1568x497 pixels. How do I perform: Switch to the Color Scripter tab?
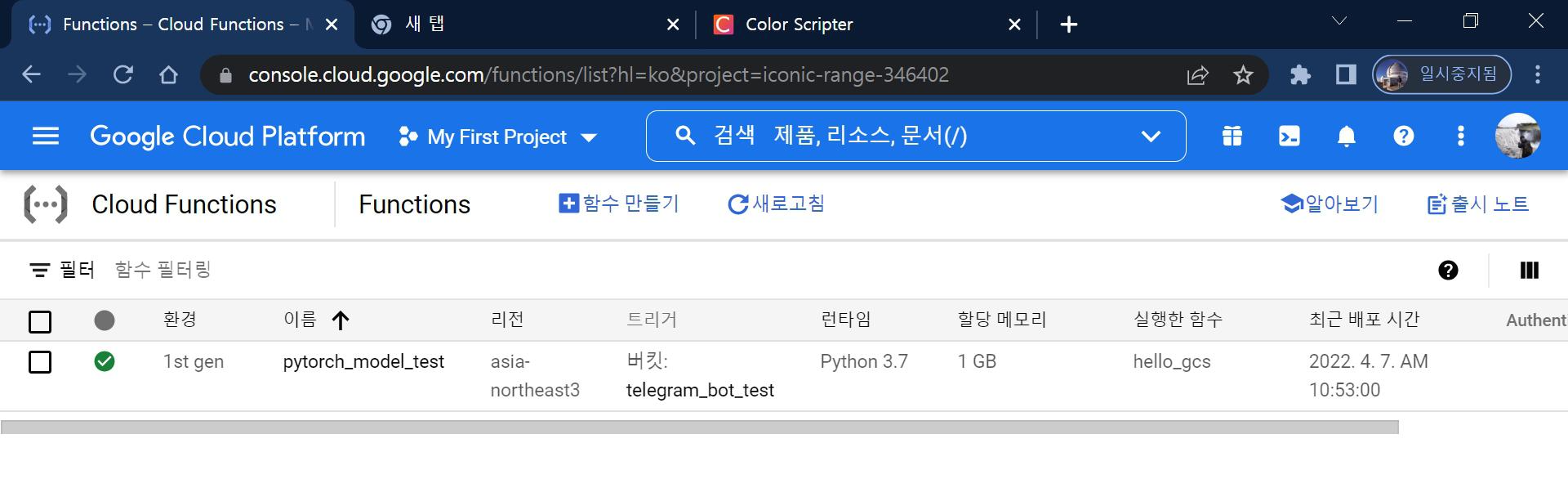(x=866, y=25)
